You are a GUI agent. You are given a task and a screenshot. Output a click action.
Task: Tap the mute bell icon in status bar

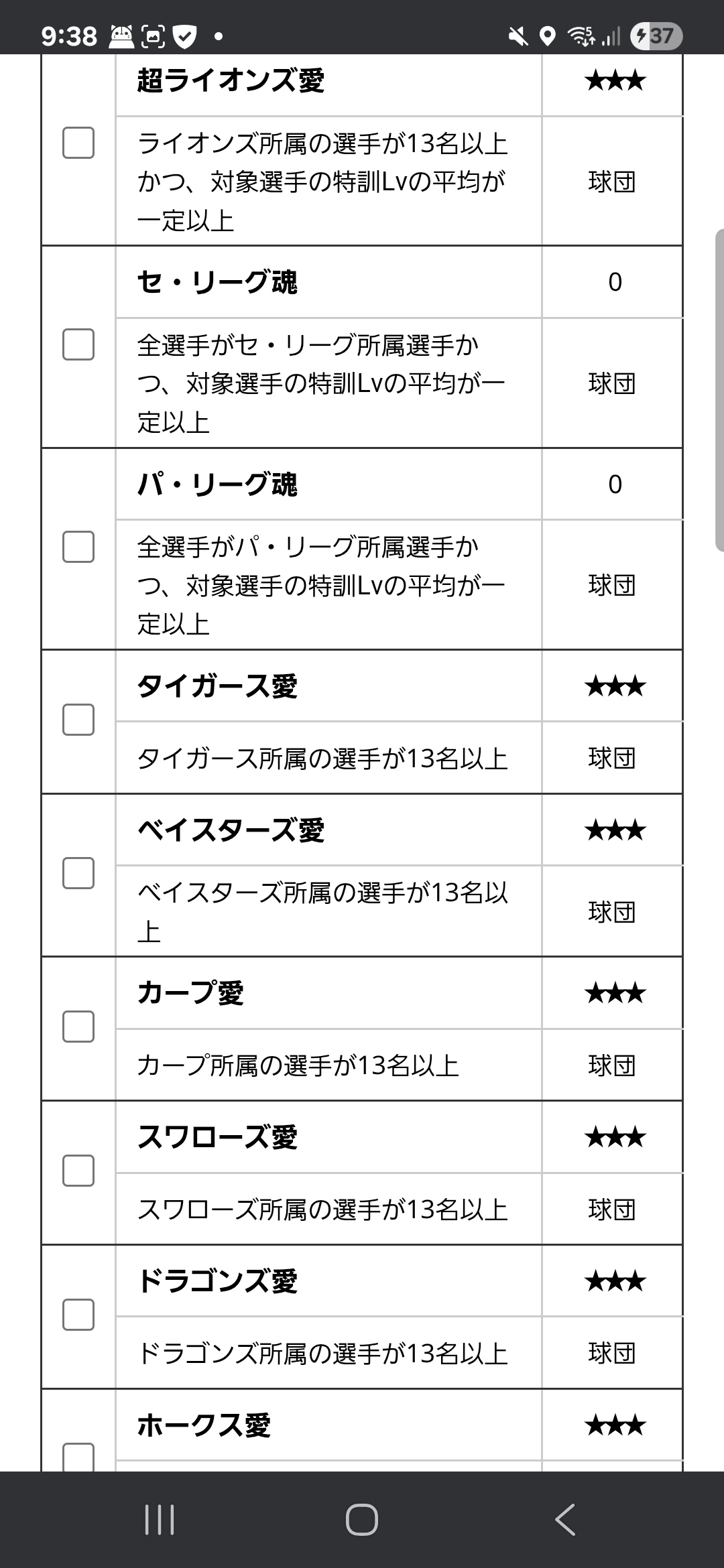pos(518,36)
